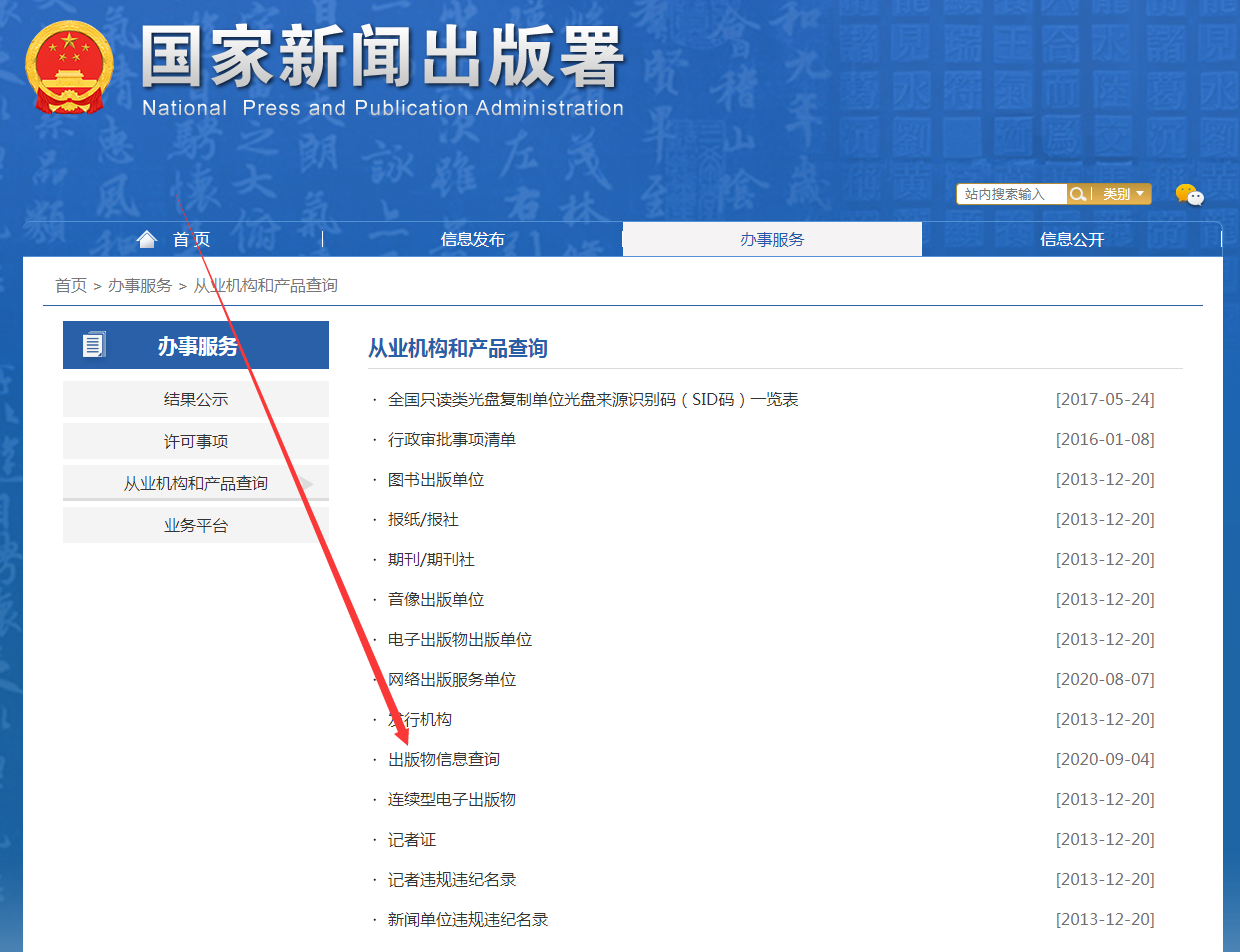Open the 发行机构 link
1240x952 pixels.
coord(420,720)
